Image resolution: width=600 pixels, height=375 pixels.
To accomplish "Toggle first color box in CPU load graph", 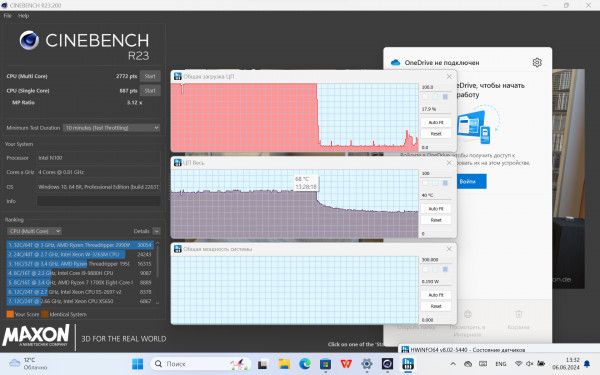I will 426,97.
